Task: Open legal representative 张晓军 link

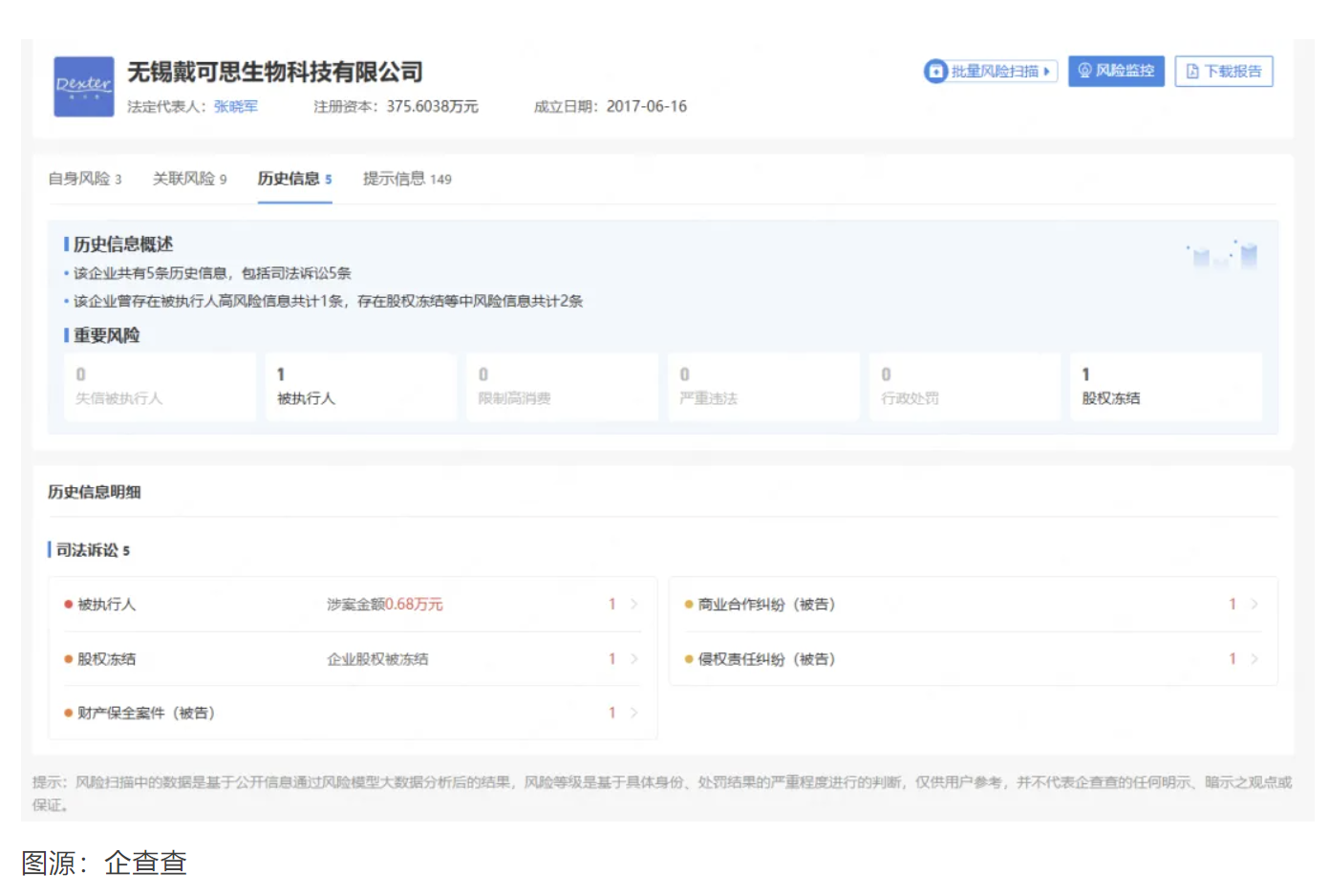Action: [236, 106]
